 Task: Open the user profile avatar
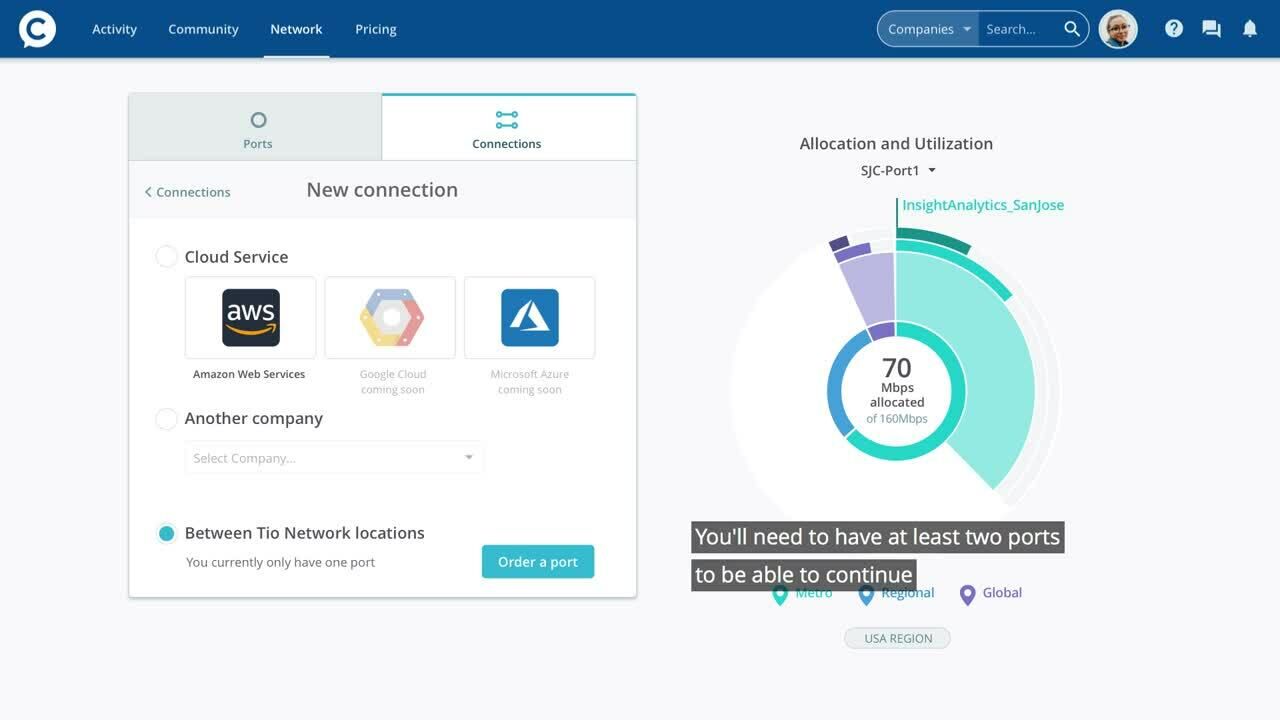point(1118,29)
